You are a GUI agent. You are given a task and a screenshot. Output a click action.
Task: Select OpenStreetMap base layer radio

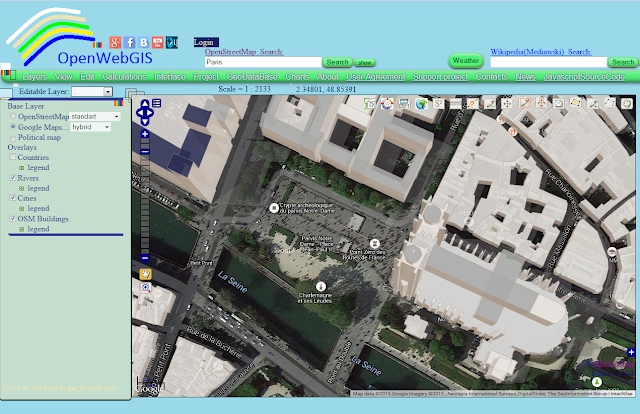click(13, 116)
